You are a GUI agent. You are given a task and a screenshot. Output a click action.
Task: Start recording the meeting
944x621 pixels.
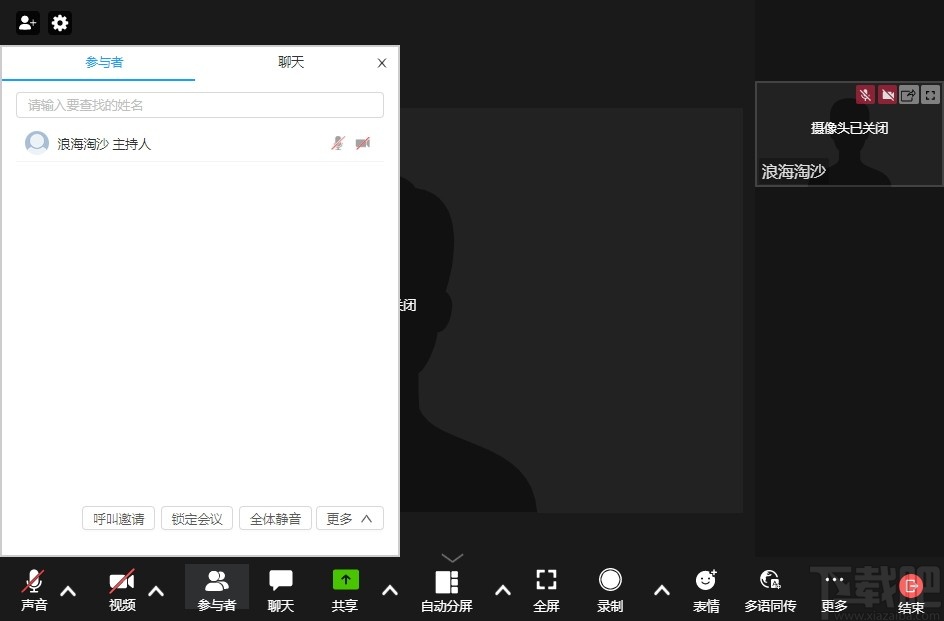coord(610,590)
